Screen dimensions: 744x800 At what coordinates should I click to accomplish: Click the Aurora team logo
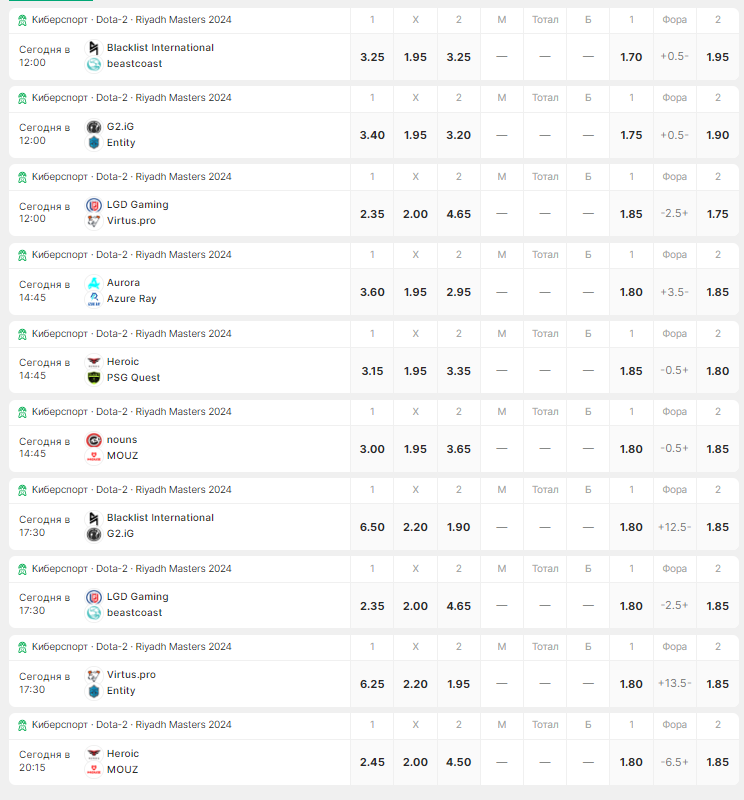[94, 283]
